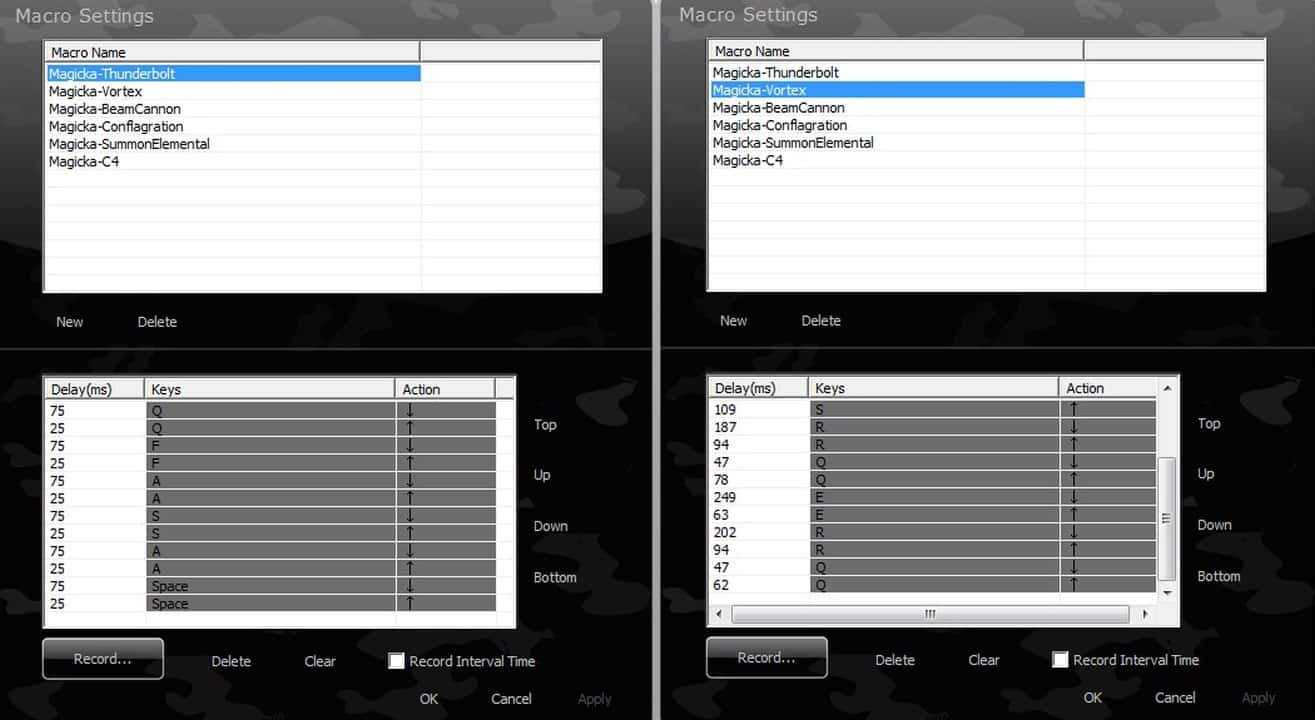Screen dimensions: 1315x720
Task: Enable Record Interval Time in left panel
Action: click(397, 661)
